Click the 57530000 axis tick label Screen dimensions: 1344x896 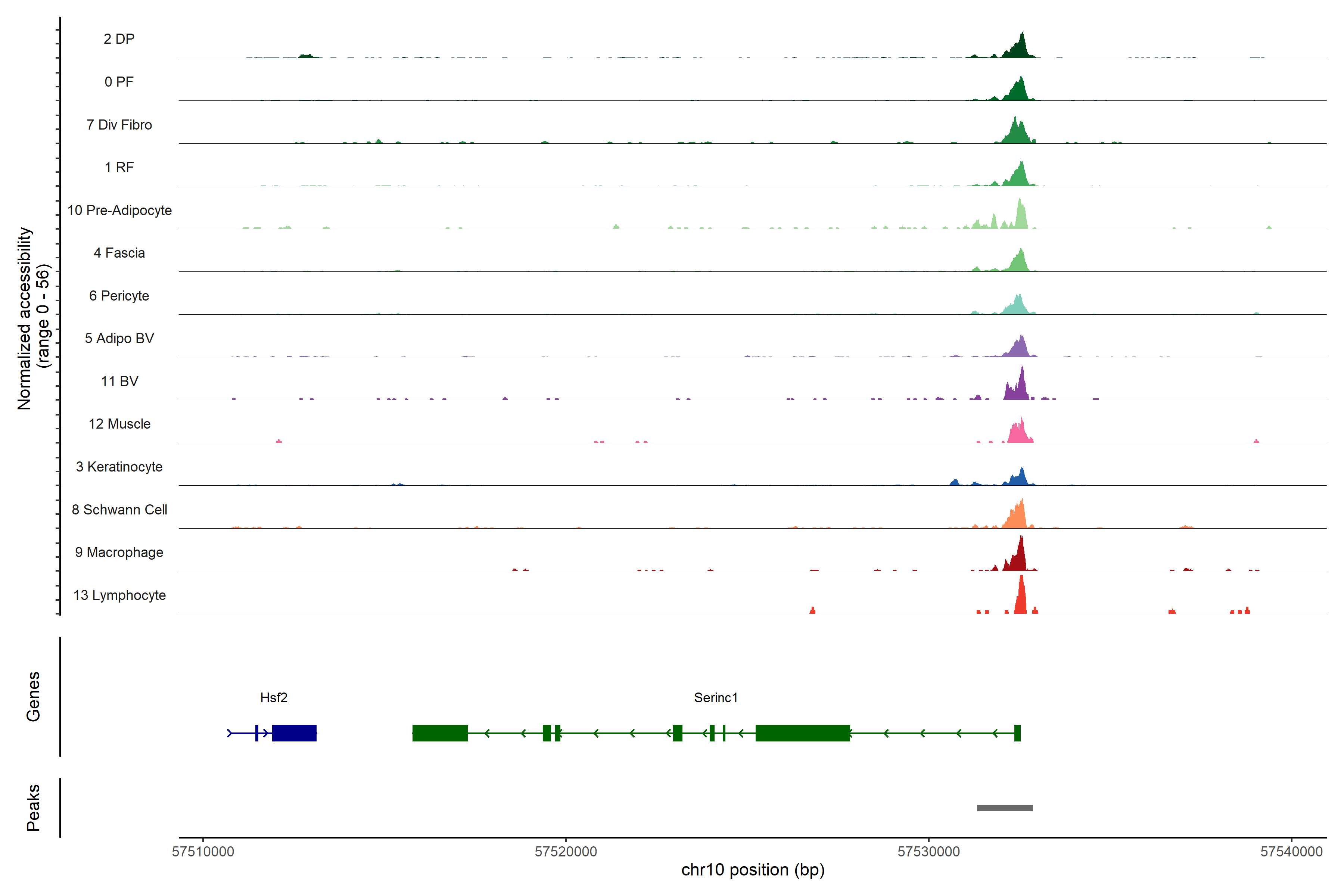[x=928, y=852]
